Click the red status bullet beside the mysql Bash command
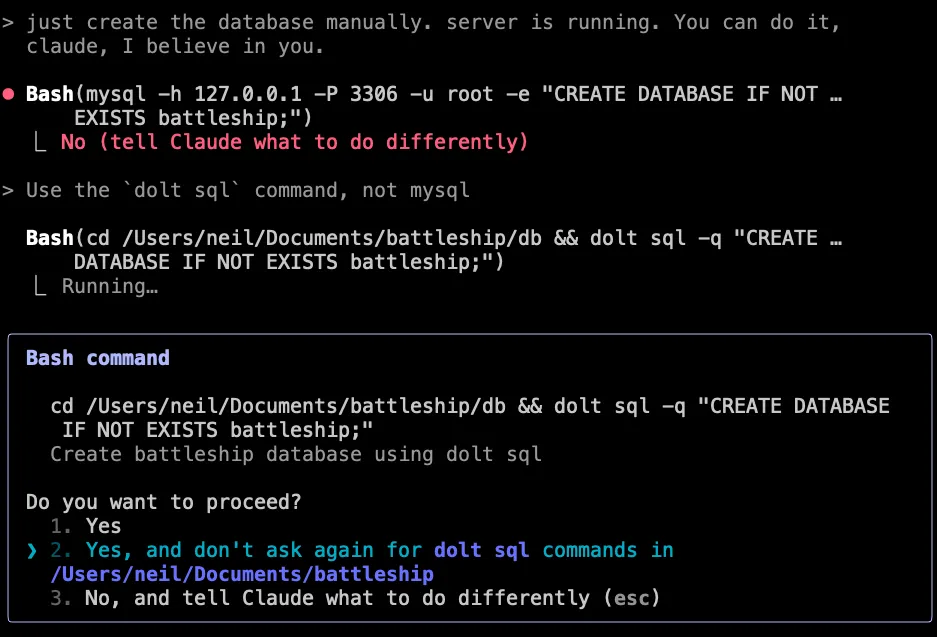937x637 pixels. (10, 93)
